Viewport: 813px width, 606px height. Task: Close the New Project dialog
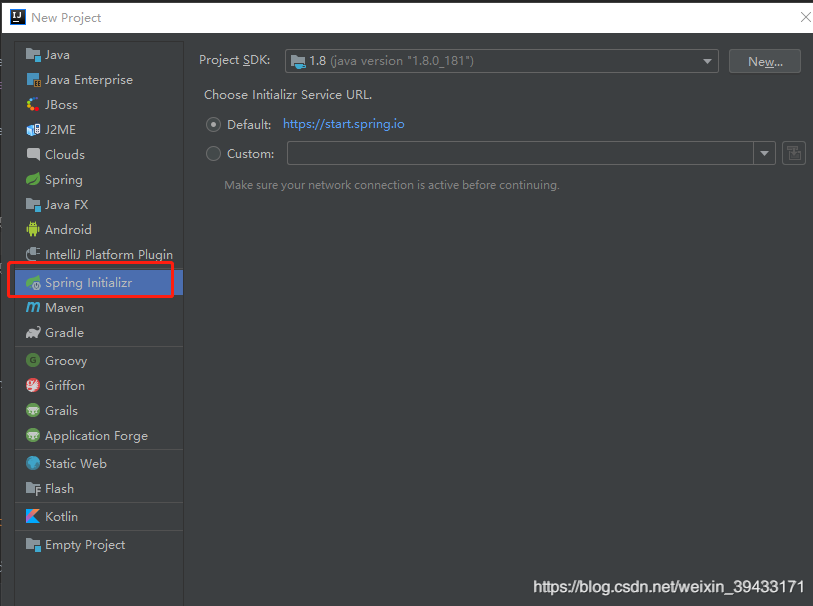[805, 18]
